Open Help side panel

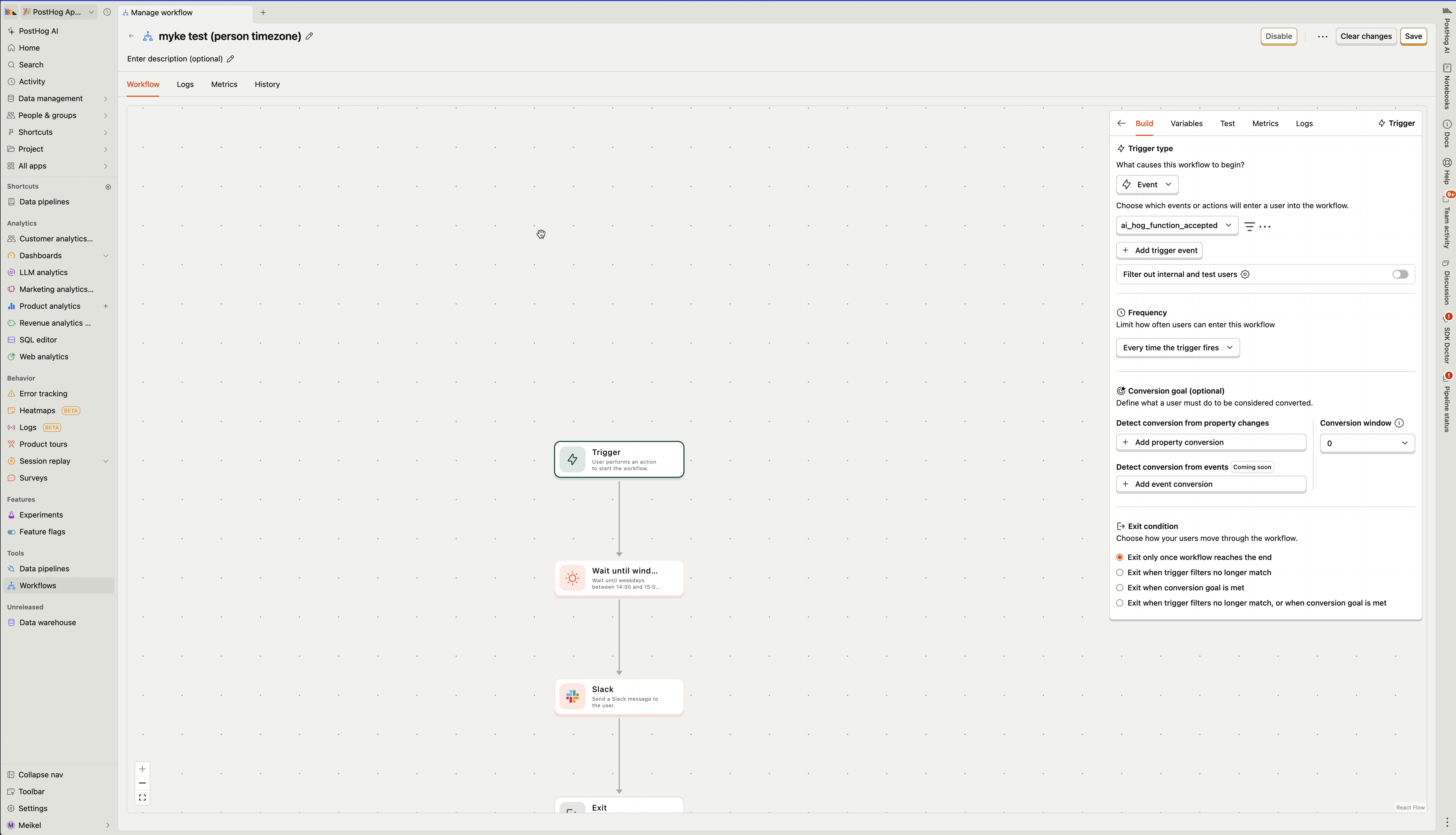click(x=1447, y=172)
